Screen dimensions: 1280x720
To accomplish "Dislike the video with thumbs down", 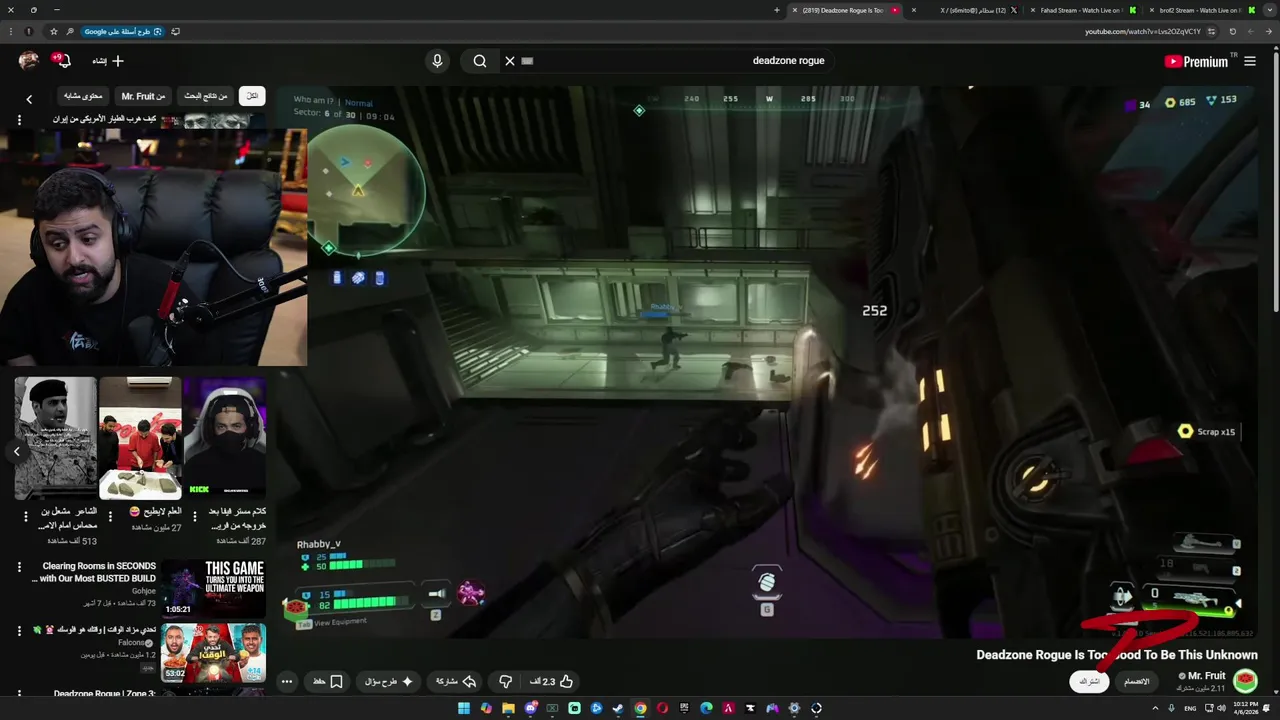I will pyautogui.click(x=506, y=681).
